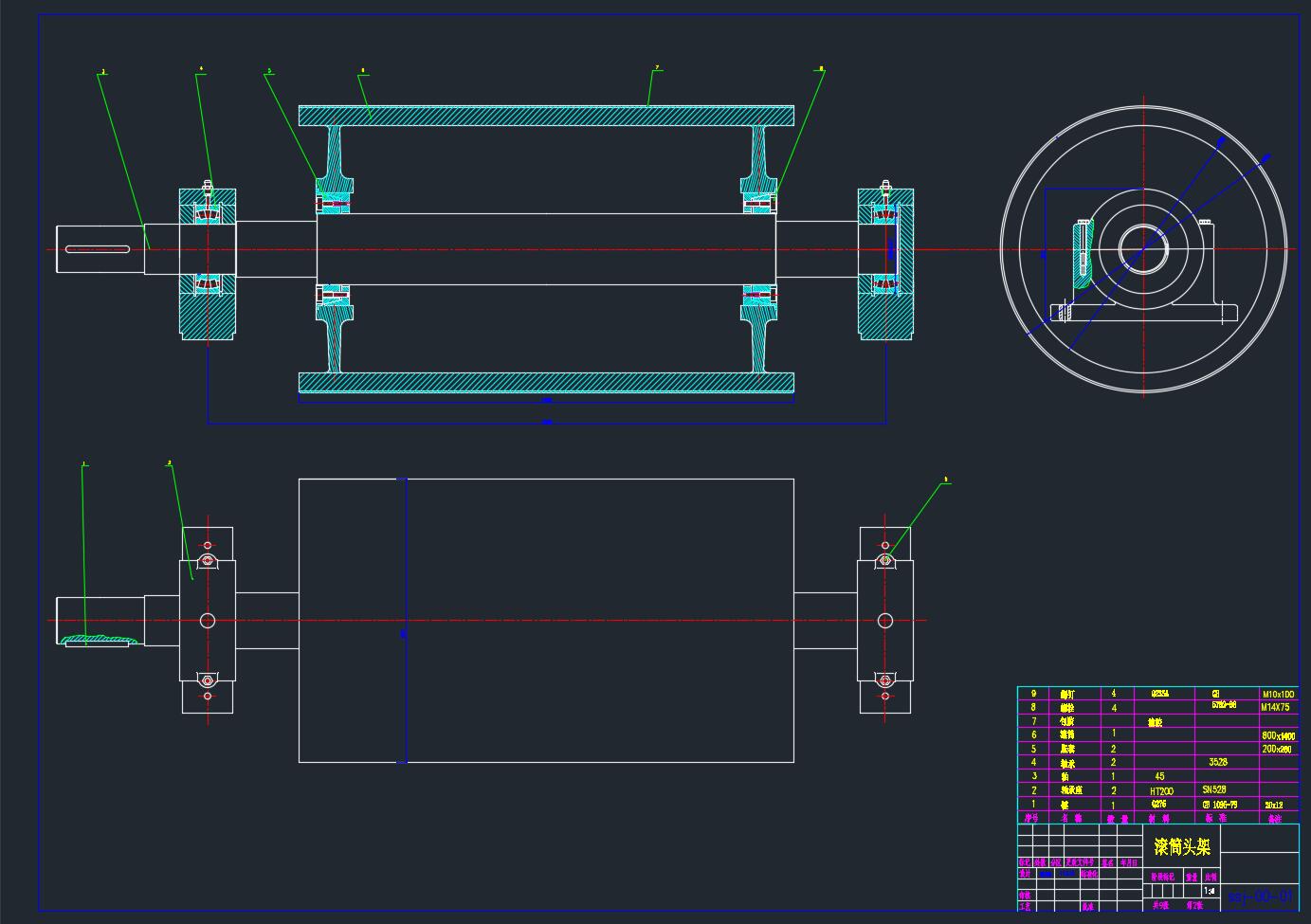Click the shaft bore center in the end view
The height and width of the screenshot is (924, 1311).
(1143, 249)
